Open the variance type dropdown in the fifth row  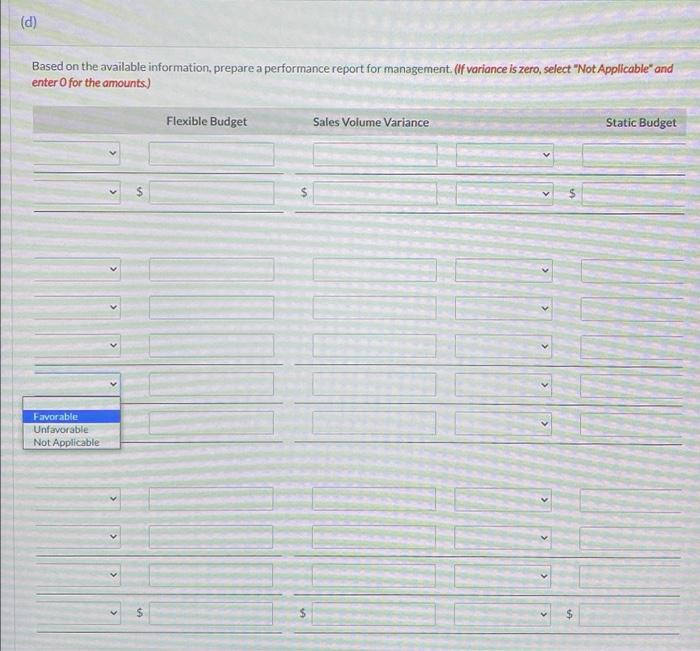tap(503, 346)
